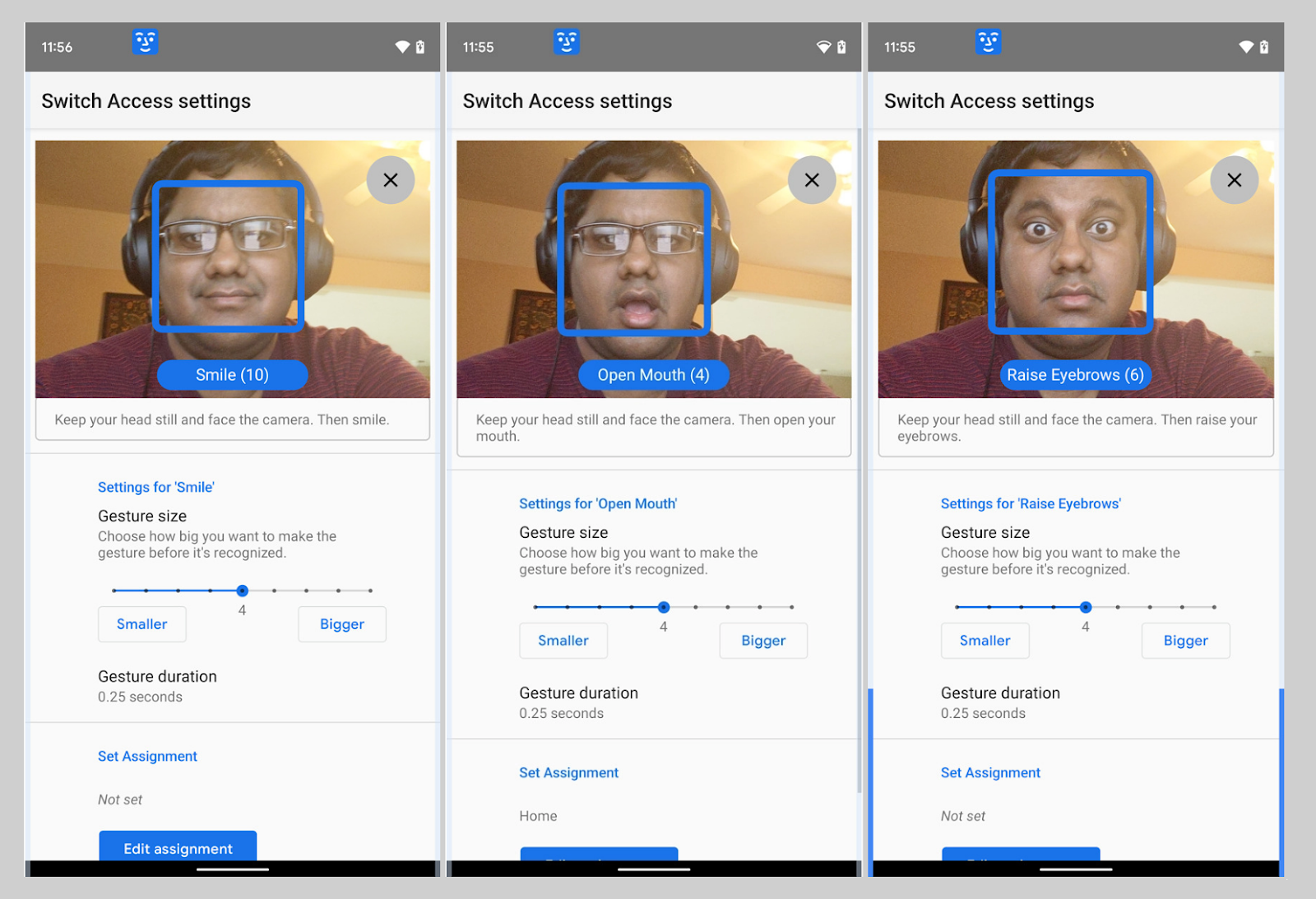
Task: Dismiss the Open Mouth camera preview with the X icon
Action: click(x=812, y=179)
